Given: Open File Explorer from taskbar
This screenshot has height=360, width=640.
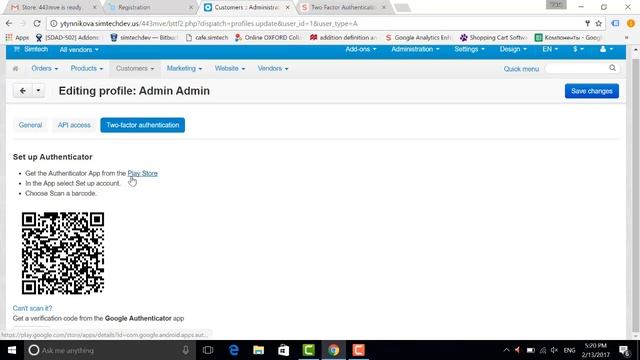Looking at the screenshot, I should pos(259,350).
